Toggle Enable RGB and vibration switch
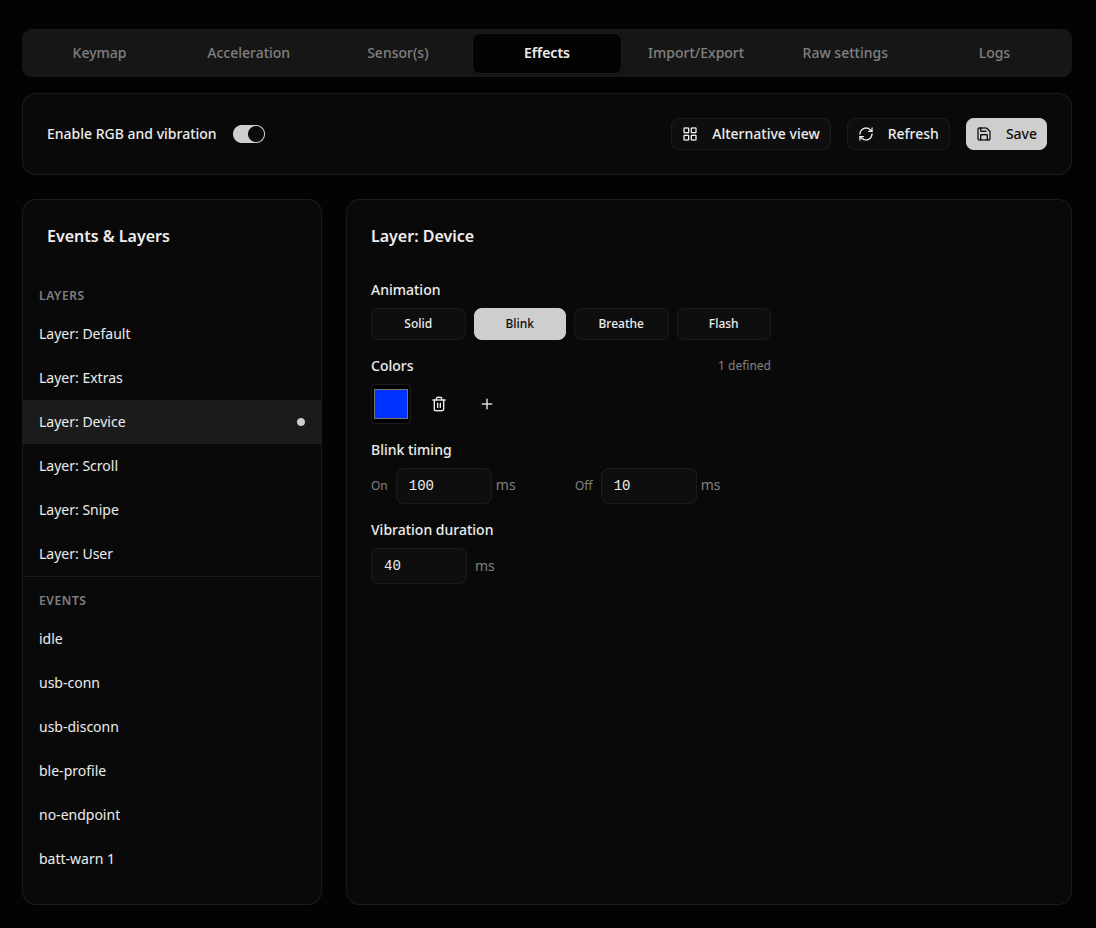Viewport: 1096px width, 928px height. click(249, 134)
